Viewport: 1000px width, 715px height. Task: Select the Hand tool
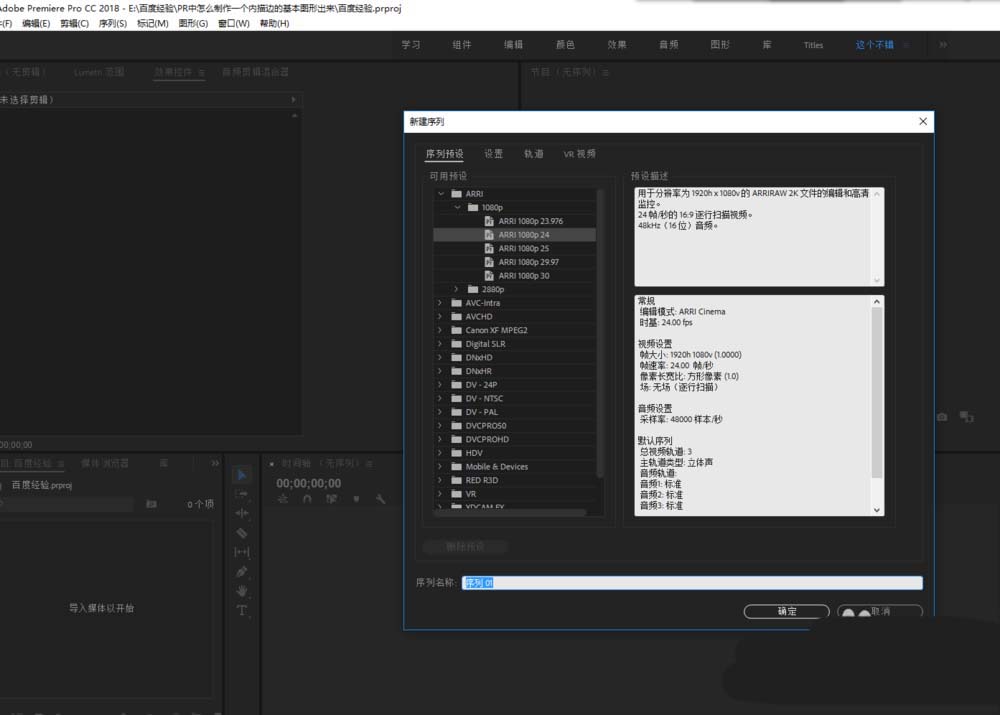tap(242, 591)
